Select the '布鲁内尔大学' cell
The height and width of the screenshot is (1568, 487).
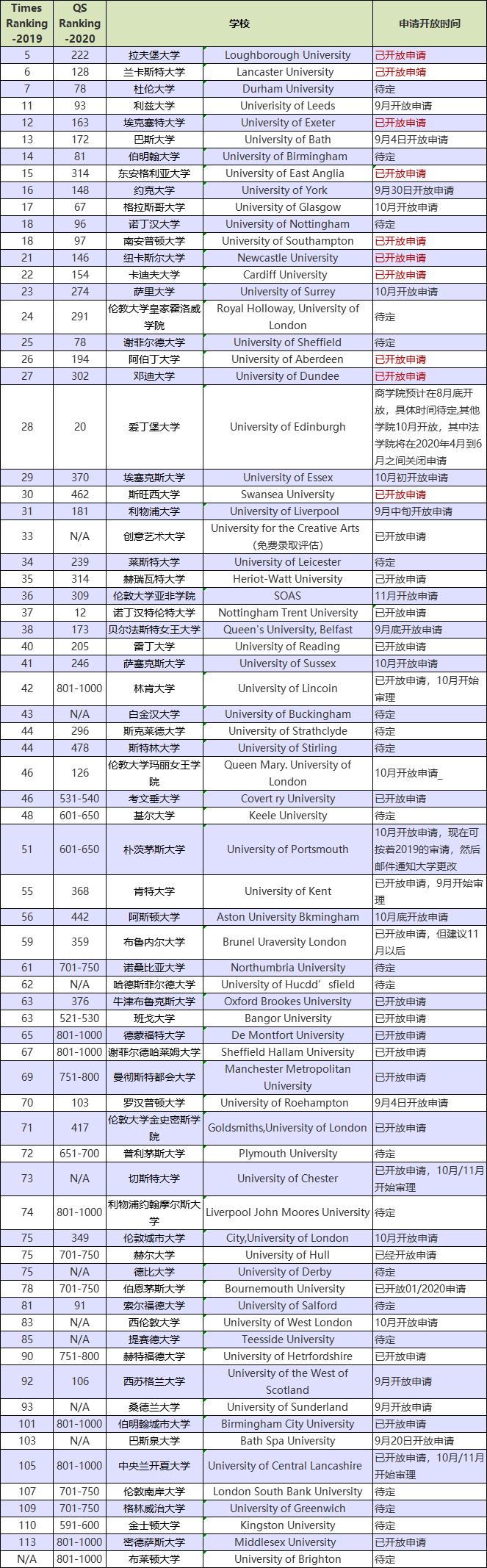pos(154,942)
